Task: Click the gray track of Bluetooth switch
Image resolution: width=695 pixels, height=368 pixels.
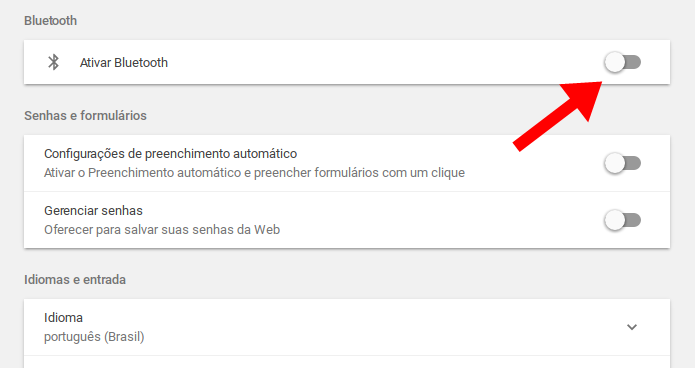Action: (x=633, y=62)
